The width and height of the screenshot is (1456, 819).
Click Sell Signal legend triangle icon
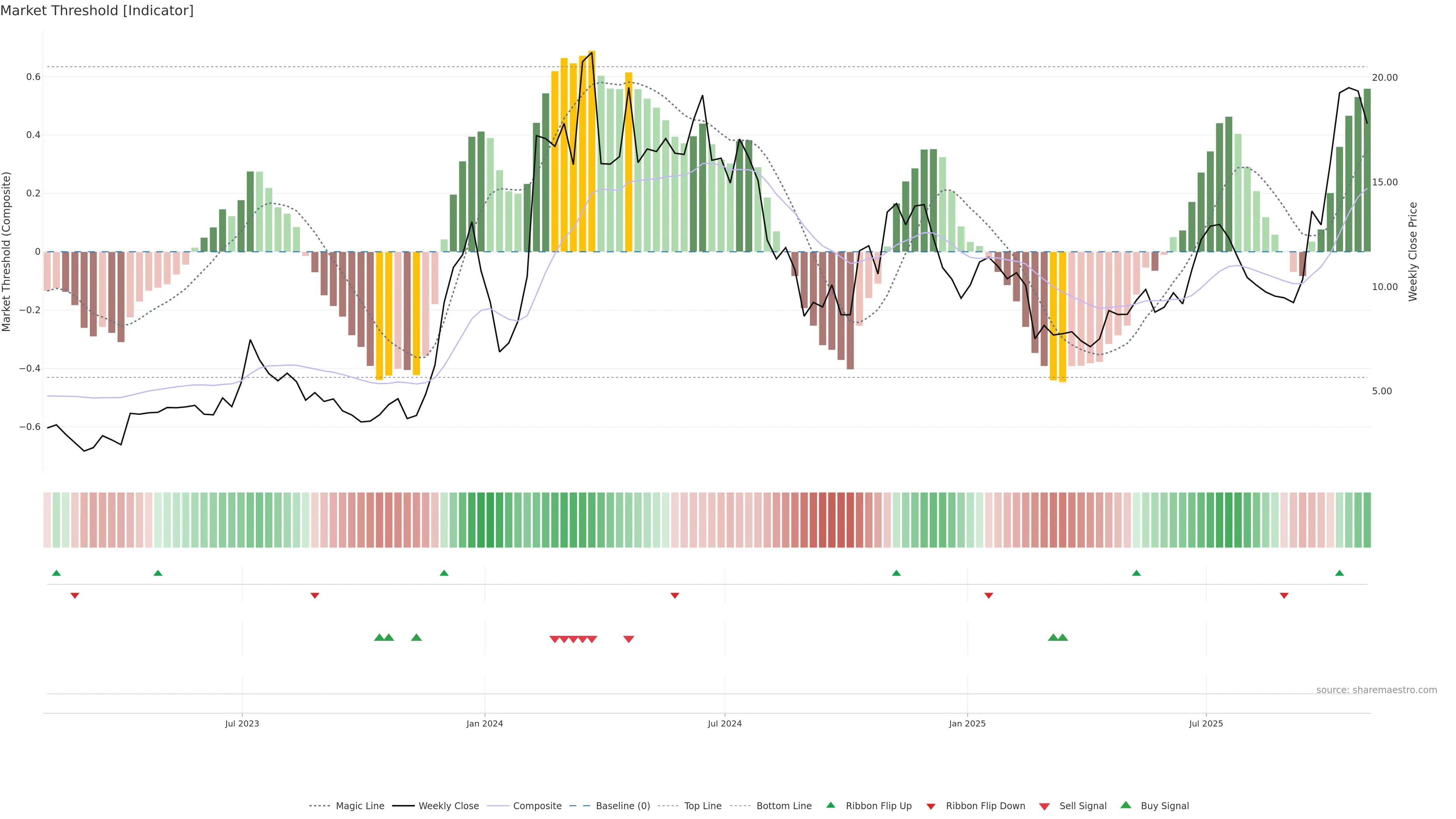(x=1045, y=806)
